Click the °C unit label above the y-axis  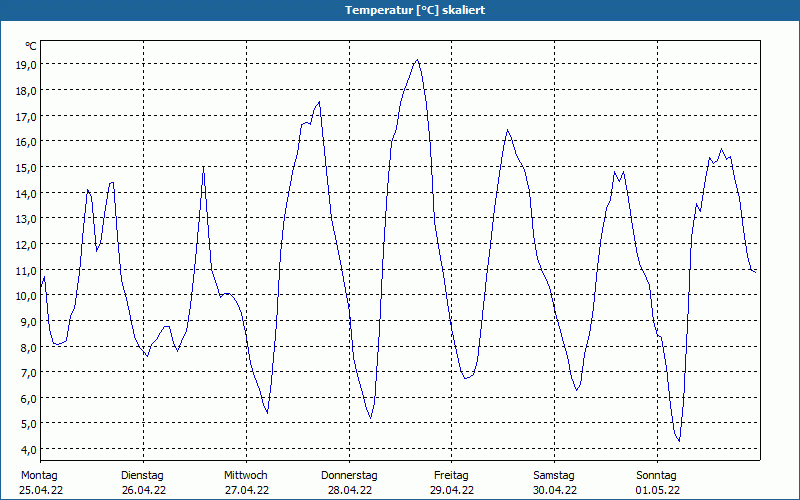click(31, 46)
